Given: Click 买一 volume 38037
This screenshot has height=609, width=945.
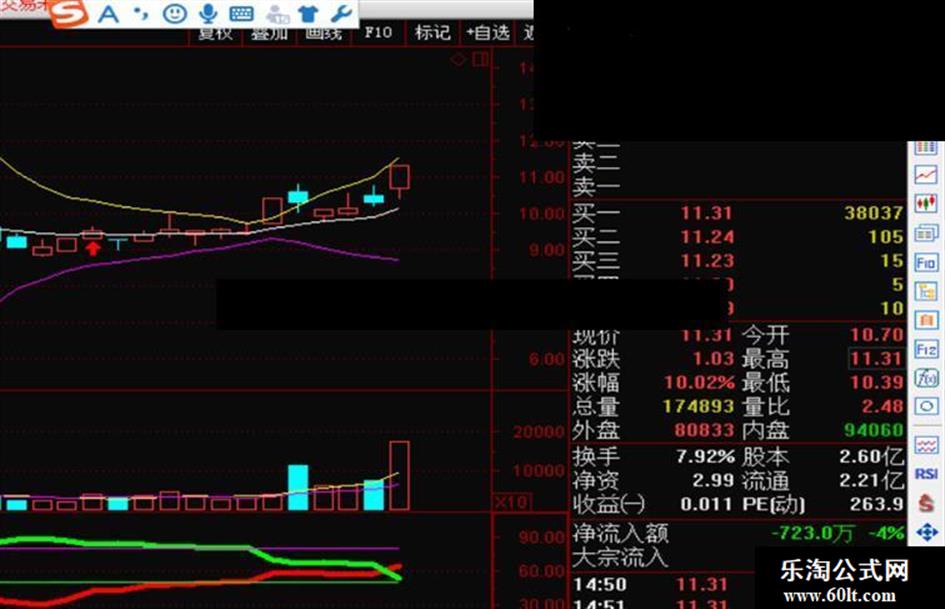Looking at the screenshot, I should 873,213.
